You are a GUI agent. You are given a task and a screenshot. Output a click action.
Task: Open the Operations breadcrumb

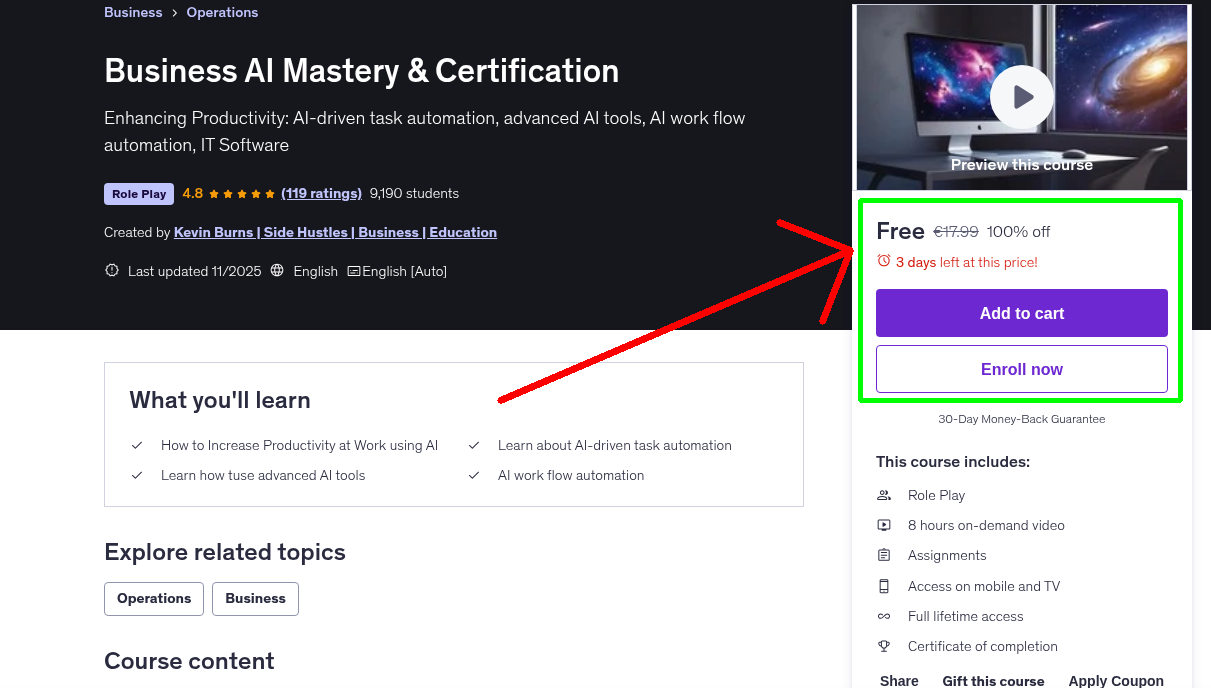tap(222, 12)
